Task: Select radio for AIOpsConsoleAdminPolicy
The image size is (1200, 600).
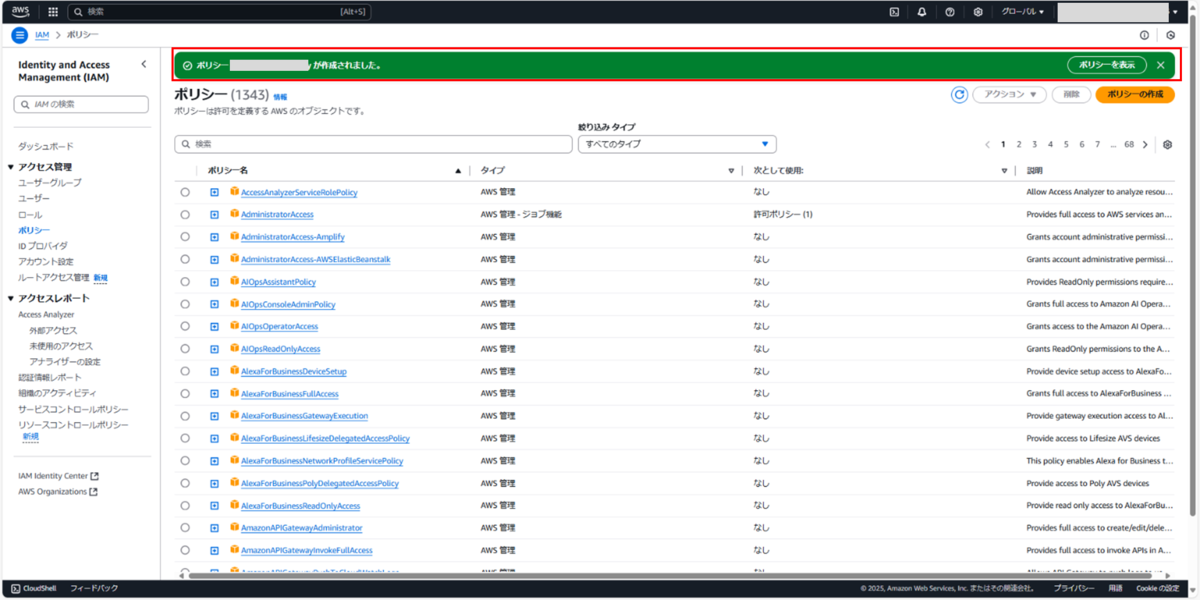Action: [x=185, y=304]
